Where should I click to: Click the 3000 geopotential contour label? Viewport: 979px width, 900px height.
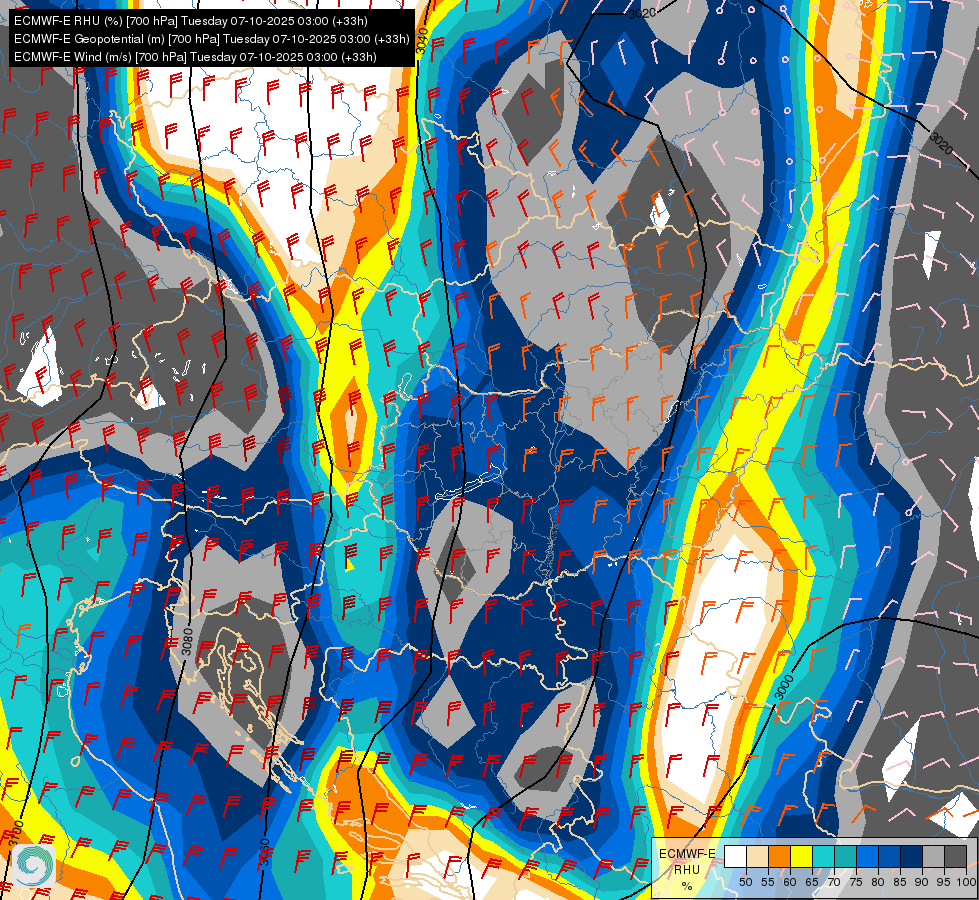click(x=784, y=687)
